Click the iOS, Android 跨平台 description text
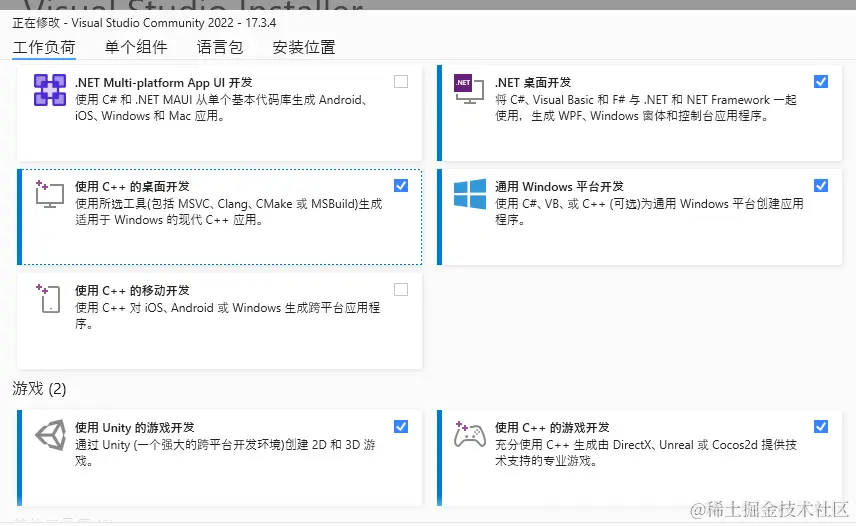This screenshot has width=856, height=526. click(227, 316)
